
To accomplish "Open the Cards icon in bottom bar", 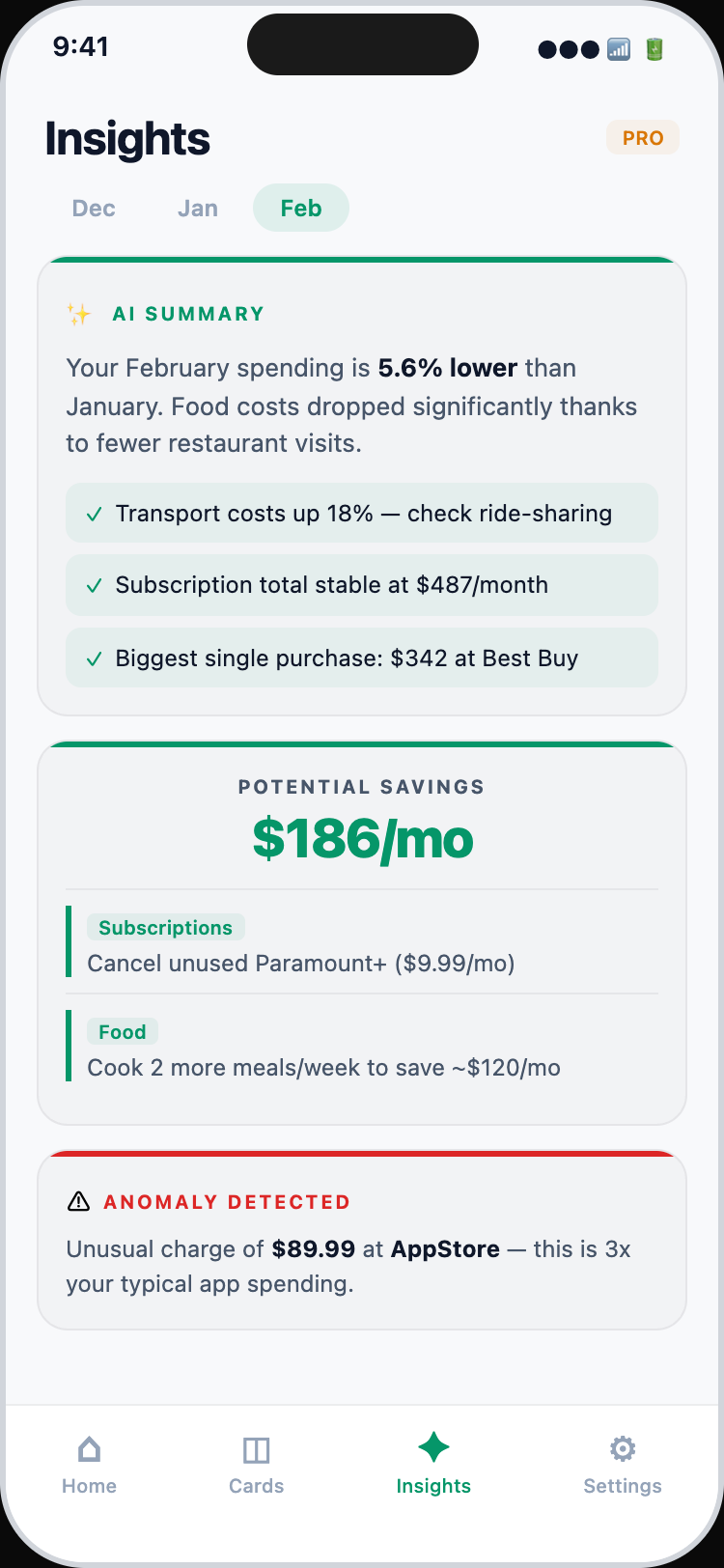I will point(256,1449).
